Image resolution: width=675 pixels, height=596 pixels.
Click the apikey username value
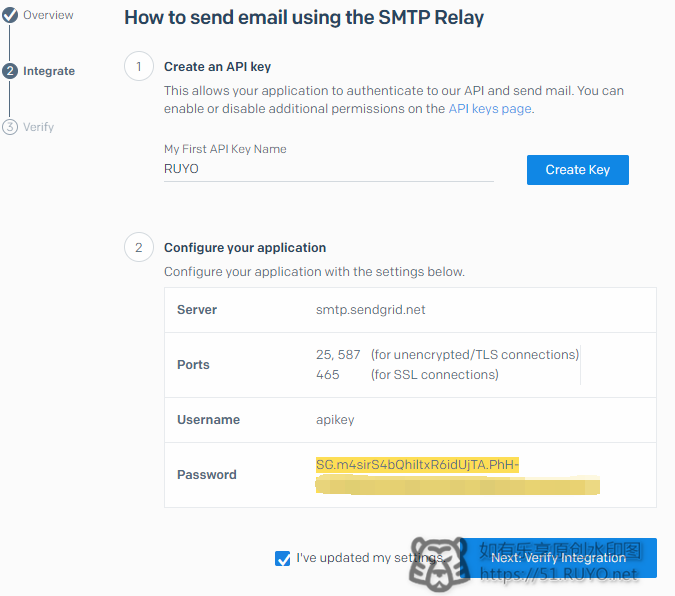point(335,419)
